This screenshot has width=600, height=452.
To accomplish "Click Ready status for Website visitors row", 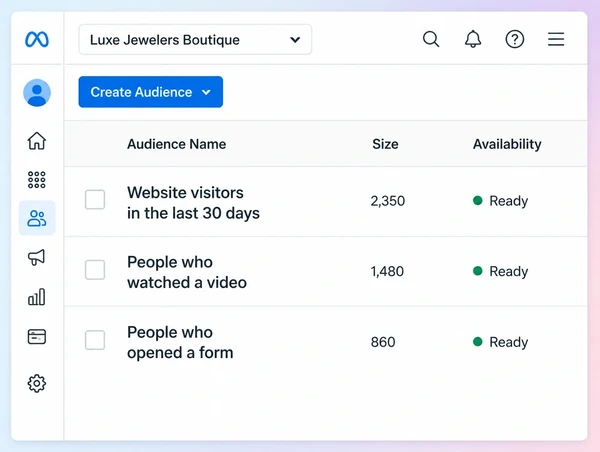I will tap(501, 201).
